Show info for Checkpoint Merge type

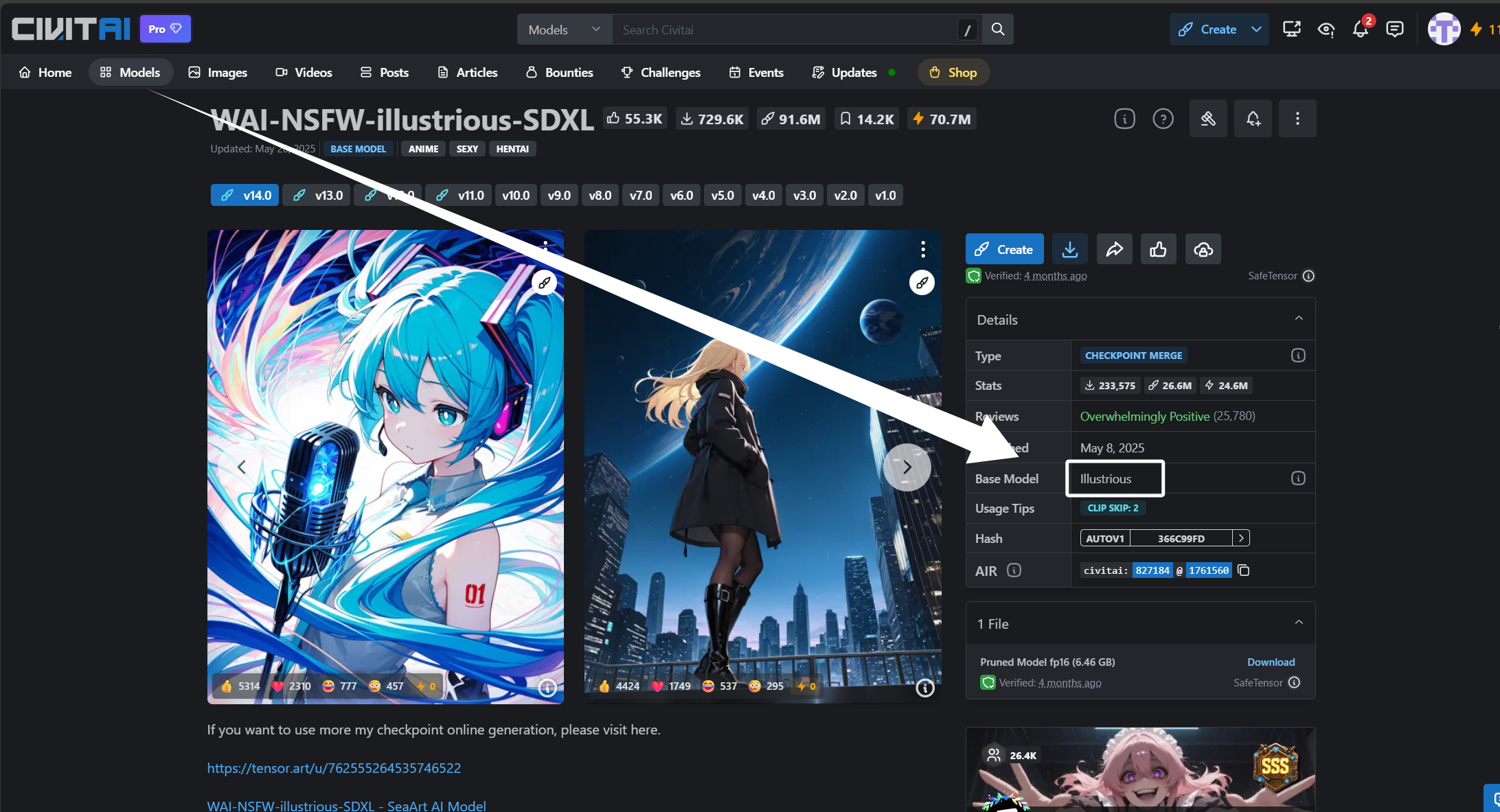[1297, 356]
